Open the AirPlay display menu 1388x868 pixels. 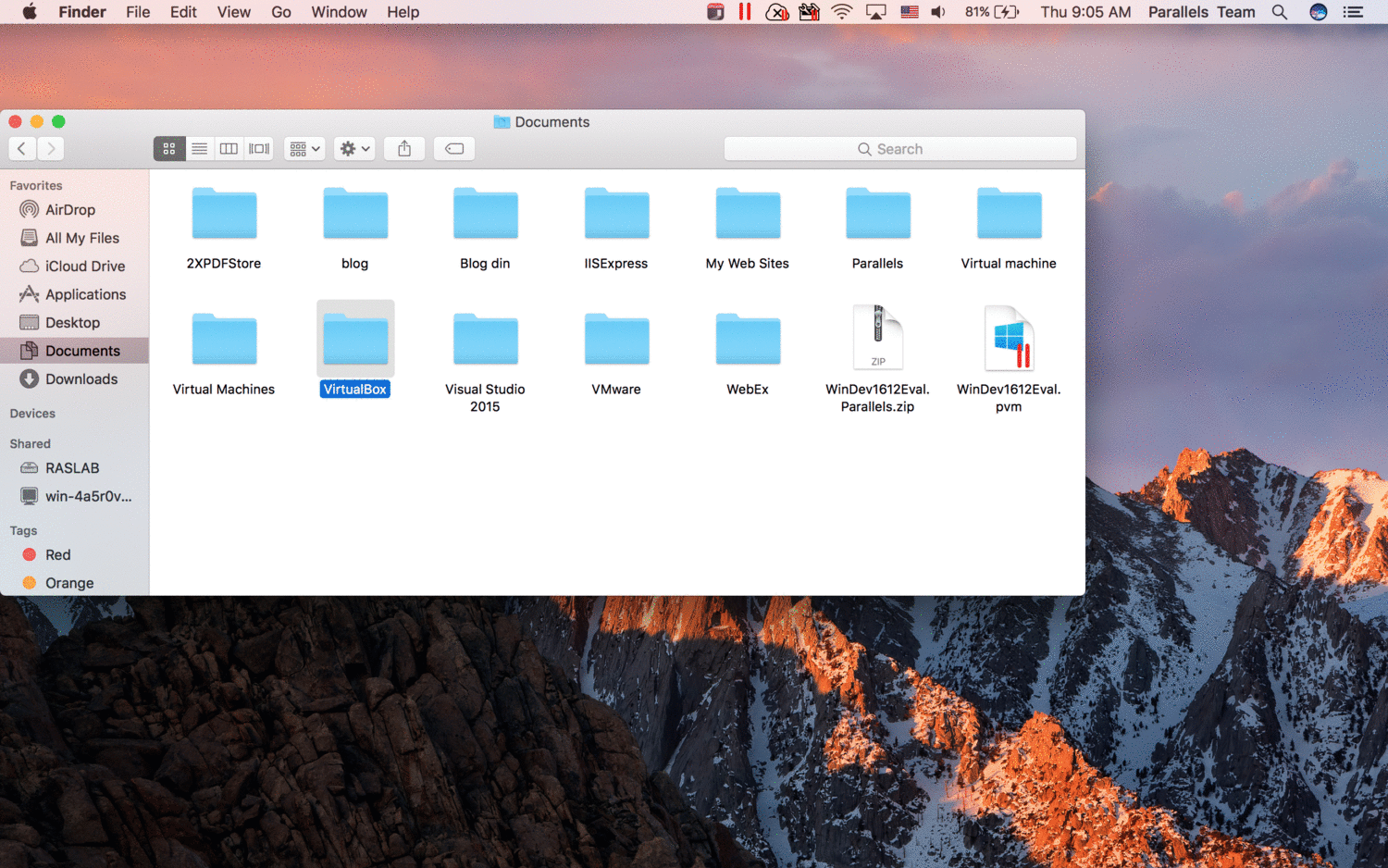875,12
